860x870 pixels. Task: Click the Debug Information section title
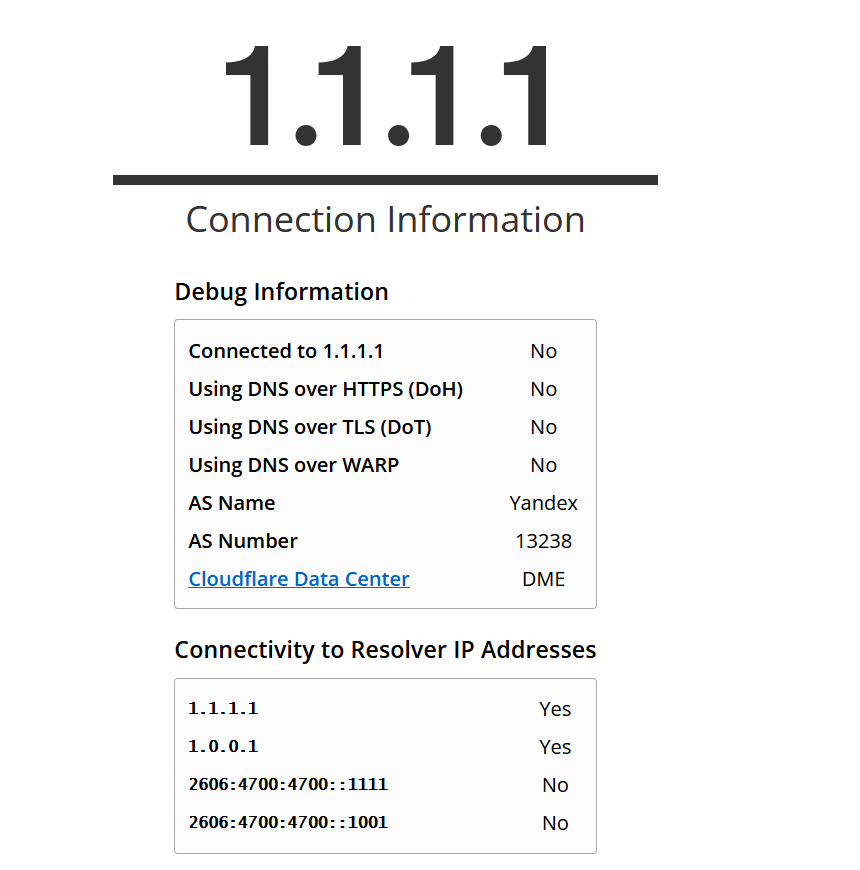click(281, 292)
